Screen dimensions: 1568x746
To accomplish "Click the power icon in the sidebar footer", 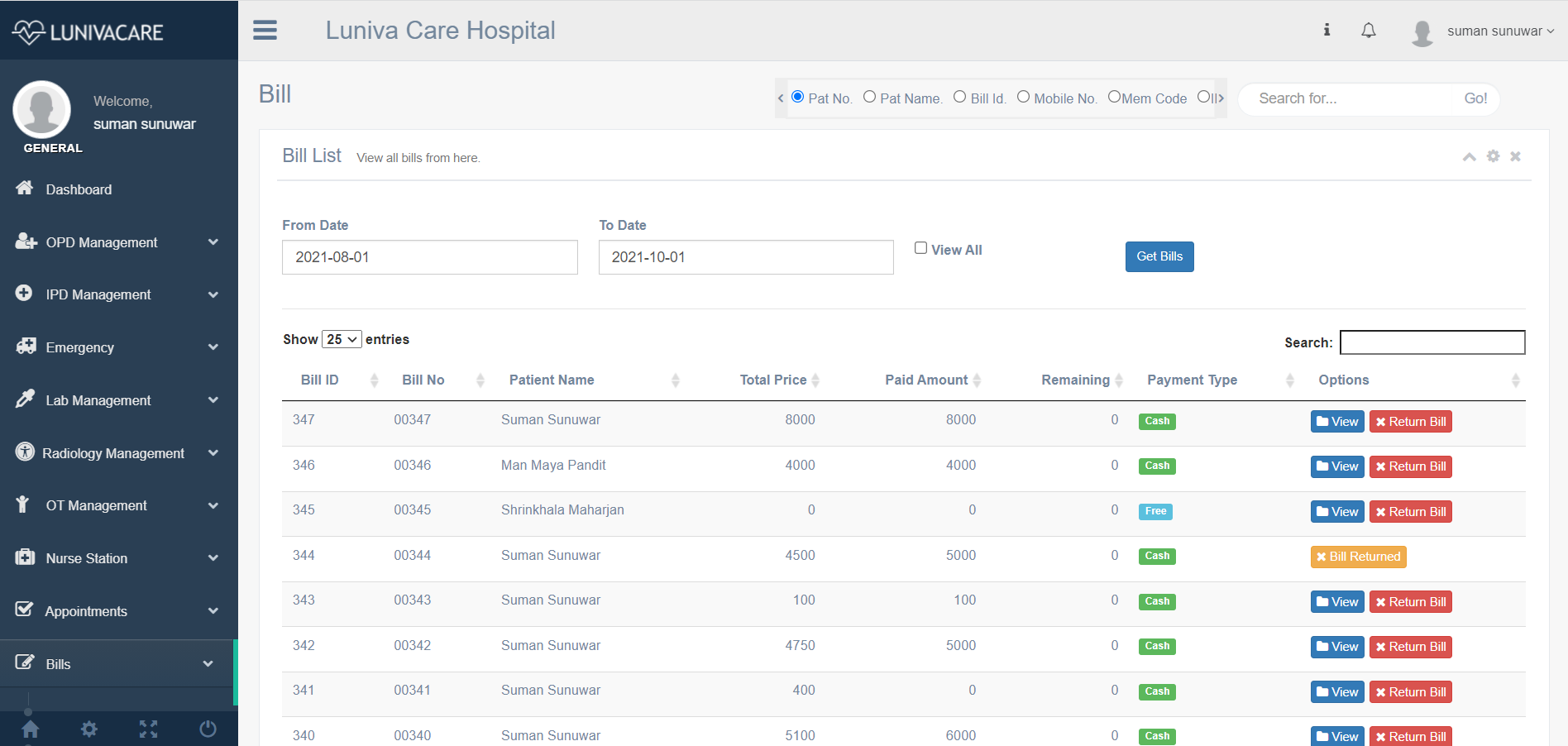I will pyautogui.click(x=208, y=729).
